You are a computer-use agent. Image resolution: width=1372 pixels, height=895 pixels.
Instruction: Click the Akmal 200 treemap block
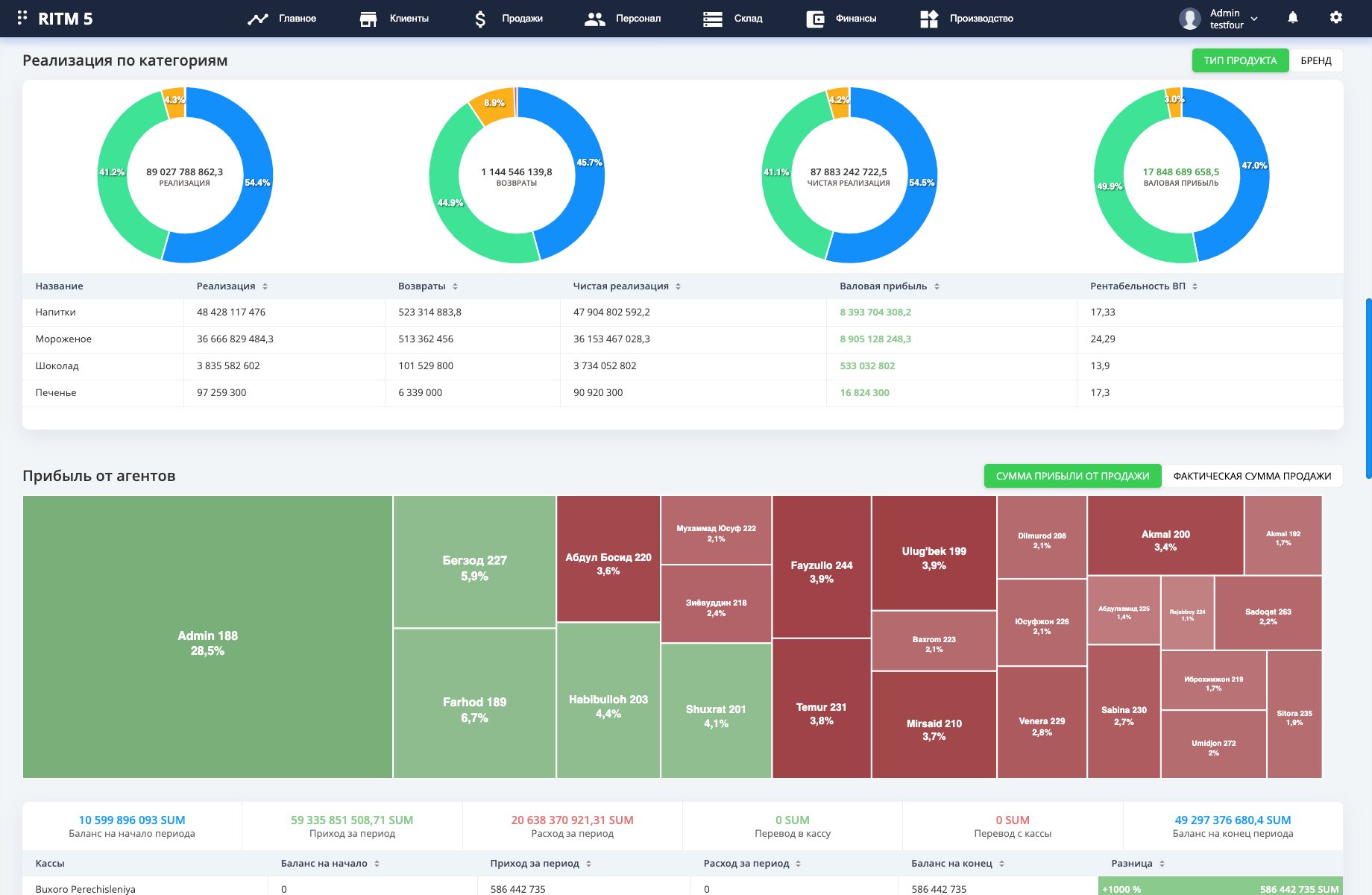coord(1165,536)
